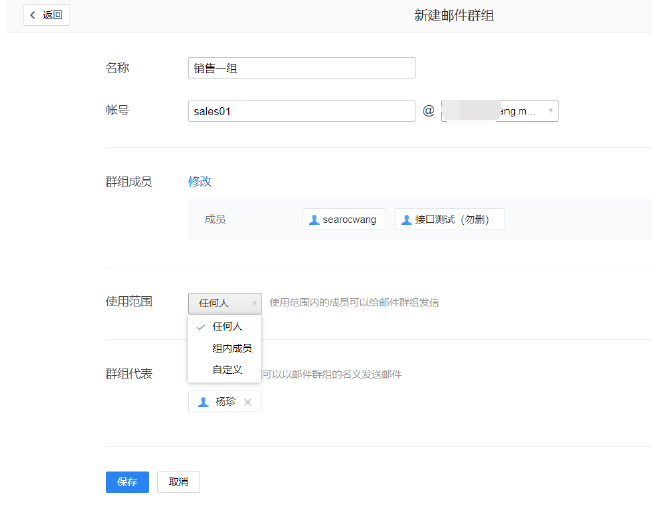Choose 自定义 in the scope list
Viewport: 652px width, 514px height.
[x=227, y=370]
